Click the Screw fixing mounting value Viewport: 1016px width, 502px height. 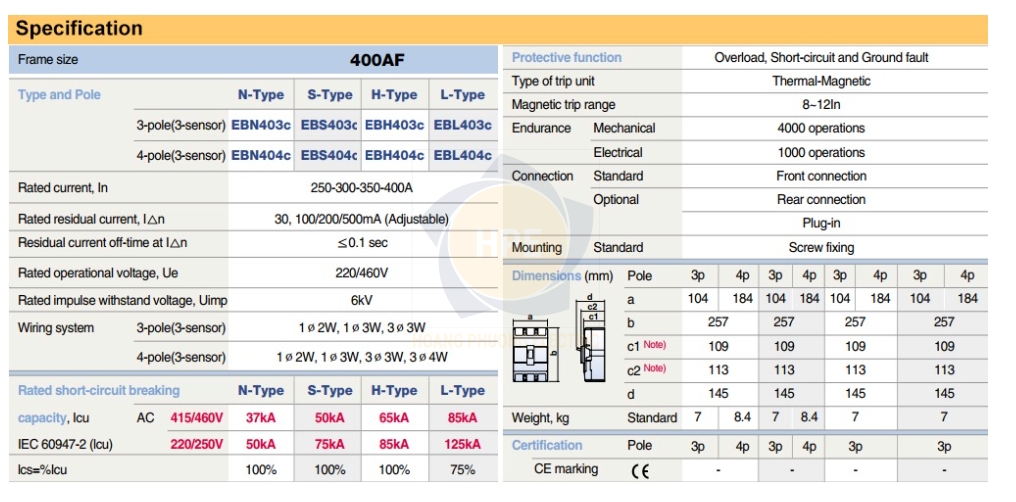(822, 247)
